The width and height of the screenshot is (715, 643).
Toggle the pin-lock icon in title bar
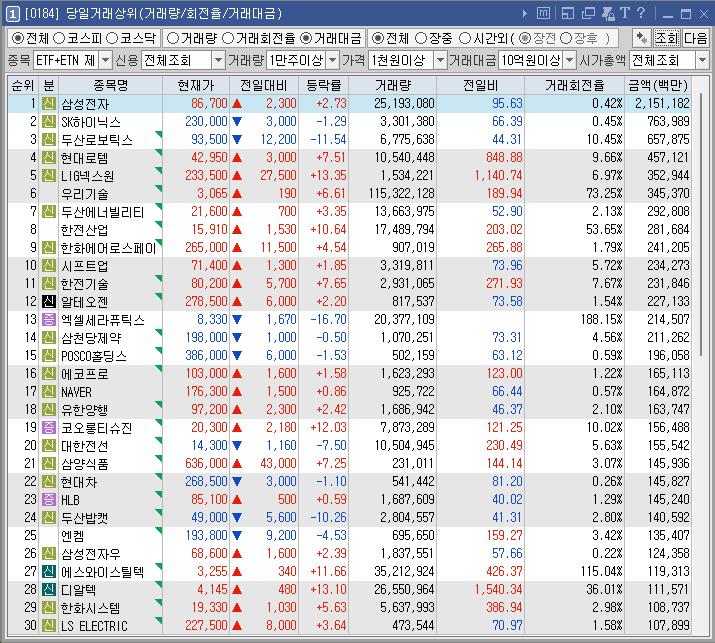[x=608, y=13]
